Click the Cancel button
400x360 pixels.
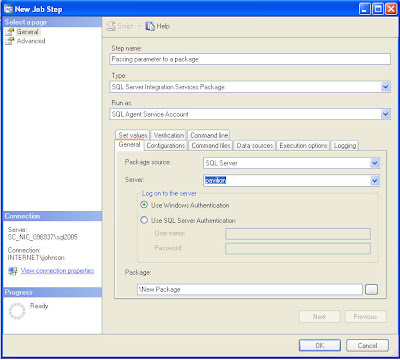click(x=367, y=345)
